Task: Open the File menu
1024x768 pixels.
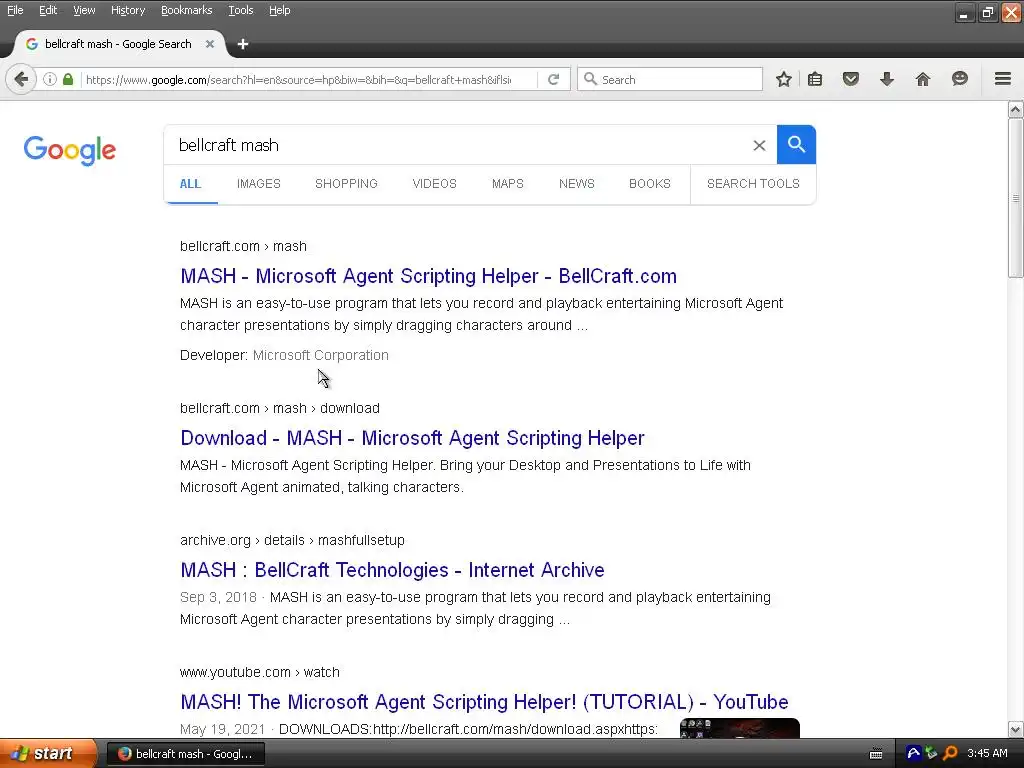Action: click(x=15, y=10)
